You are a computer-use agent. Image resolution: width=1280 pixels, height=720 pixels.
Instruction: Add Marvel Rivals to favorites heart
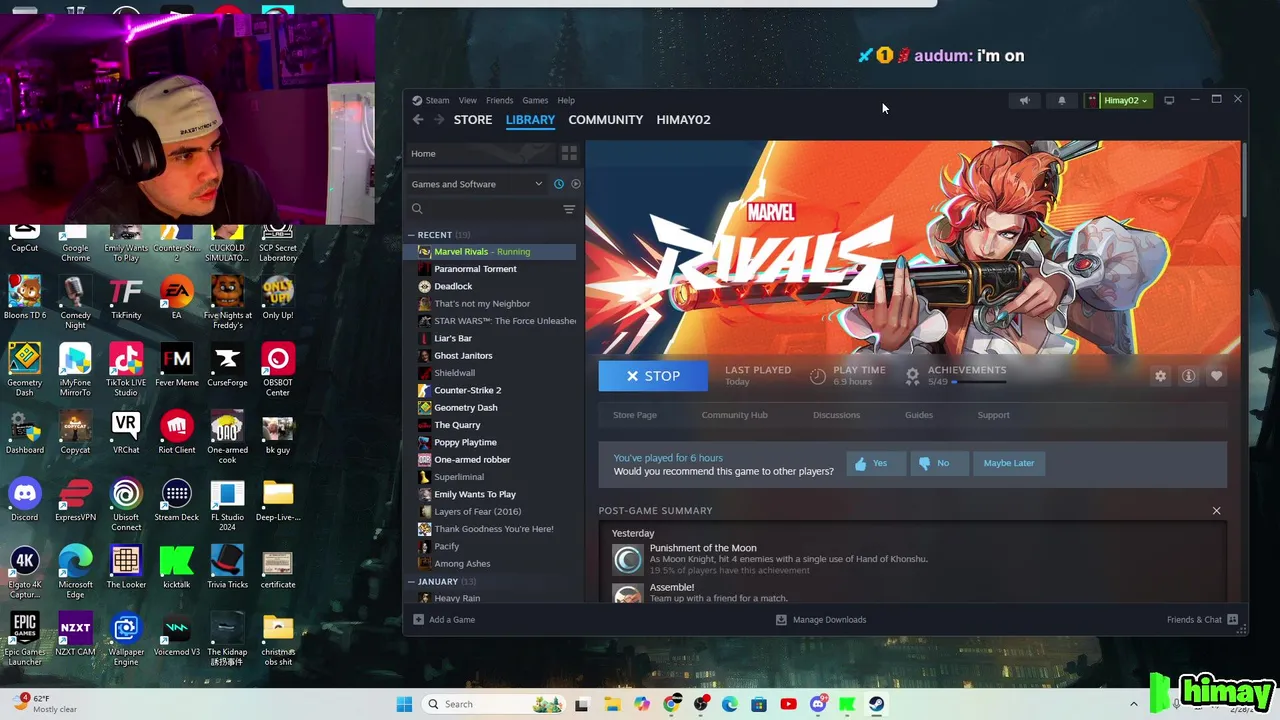pyautogui.click(x=1216, y=376)
